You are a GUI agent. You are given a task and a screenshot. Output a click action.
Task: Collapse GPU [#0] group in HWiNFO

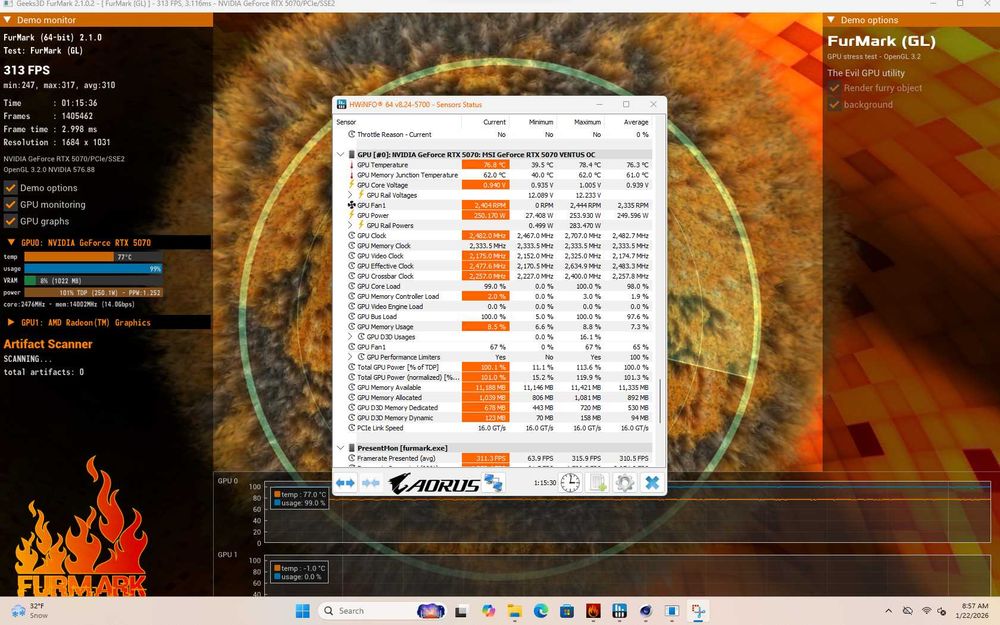[x=341, y=154]
